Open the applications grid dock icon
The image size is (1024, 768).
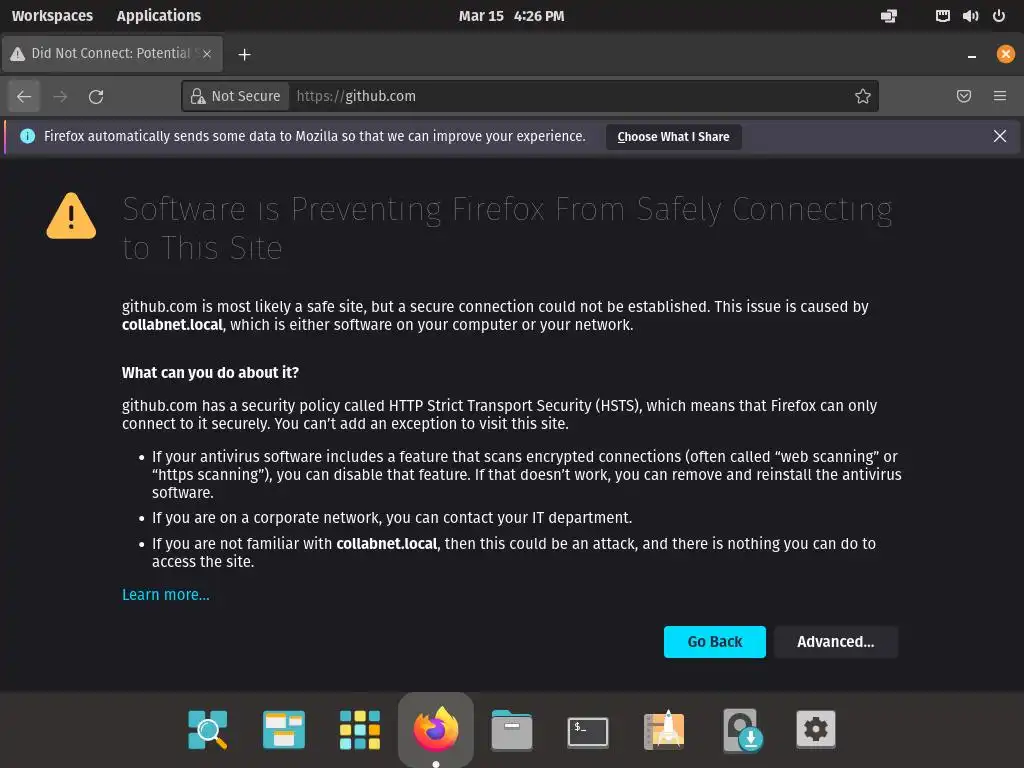click(x=360, y=729)
